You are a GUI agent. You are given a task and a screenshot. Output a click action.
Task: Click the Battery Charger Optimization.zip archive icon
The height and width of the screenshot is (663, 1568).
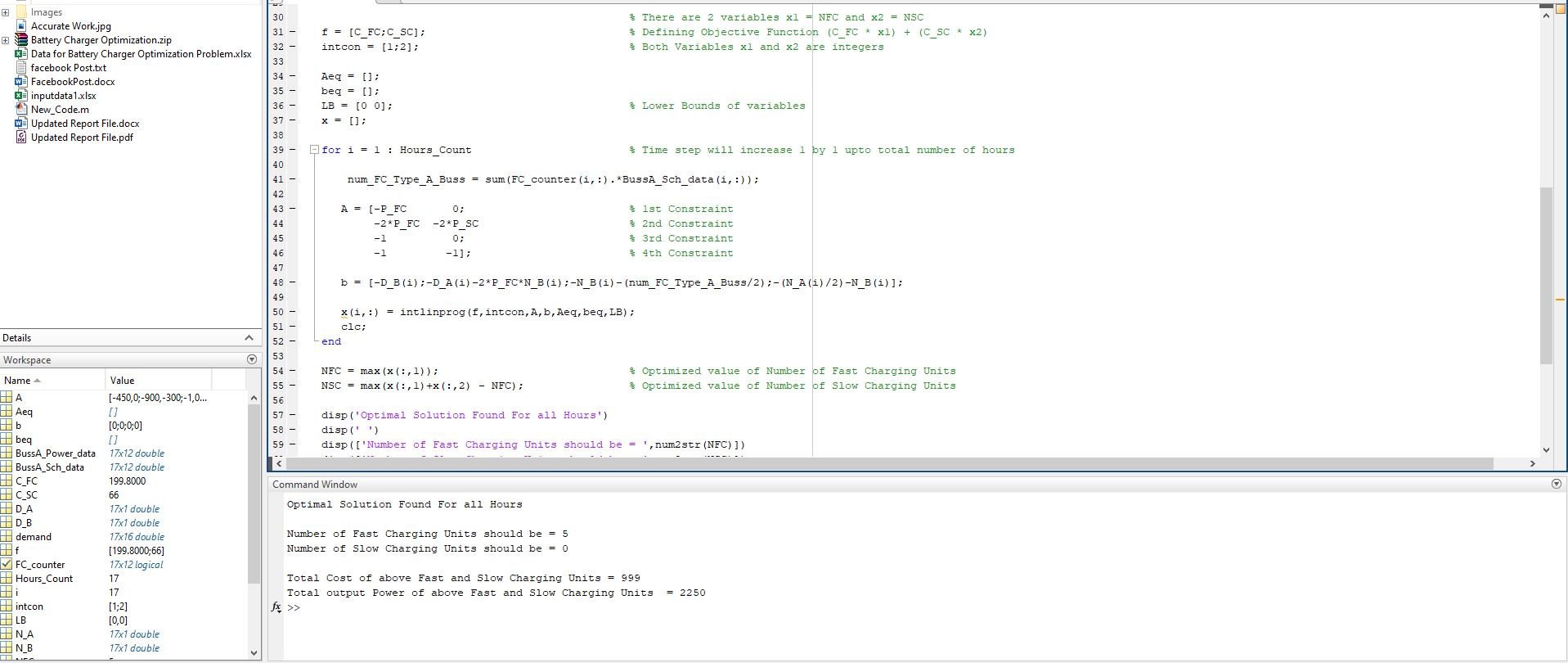pyautogui.click(x=21, y=40)
